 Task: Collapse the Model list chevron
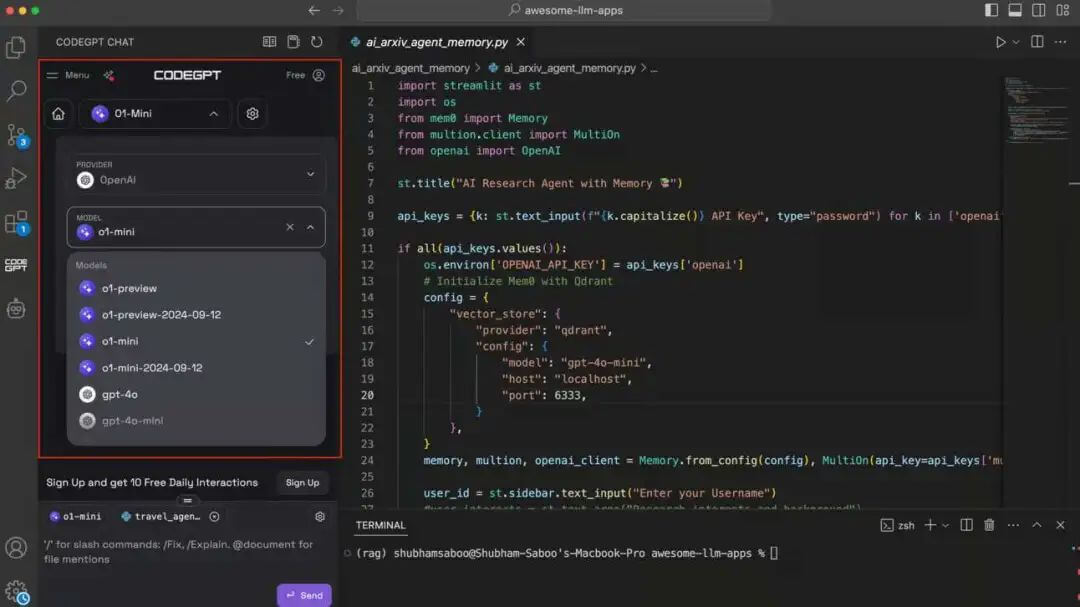pyautogui.click(x=311, y=227)
